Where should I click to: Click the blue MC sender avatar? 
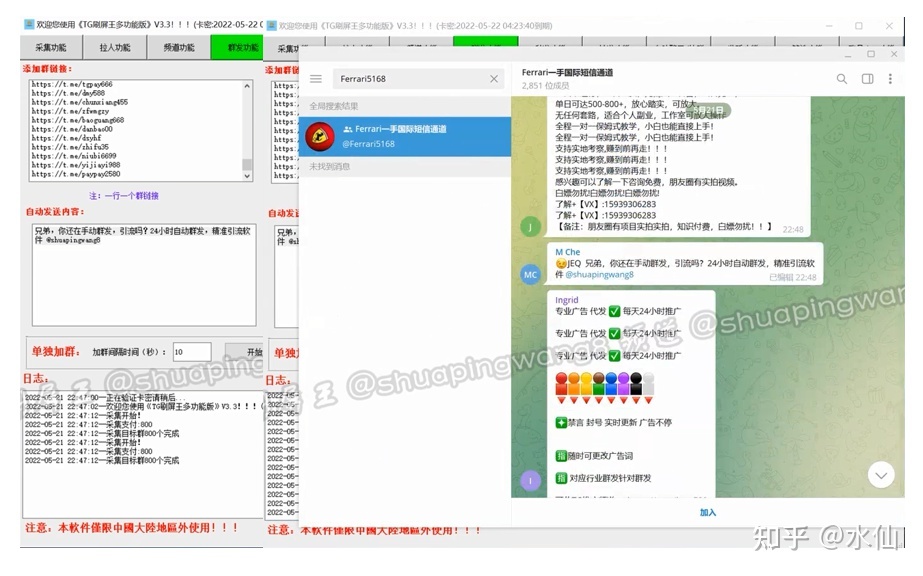coord(530,275)
